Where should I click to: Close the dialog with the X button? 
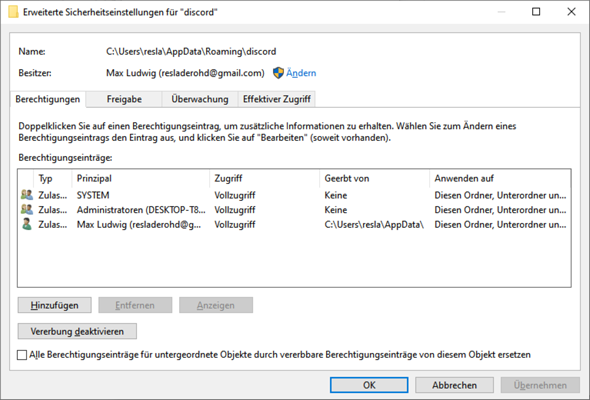[x=571, y=12]
